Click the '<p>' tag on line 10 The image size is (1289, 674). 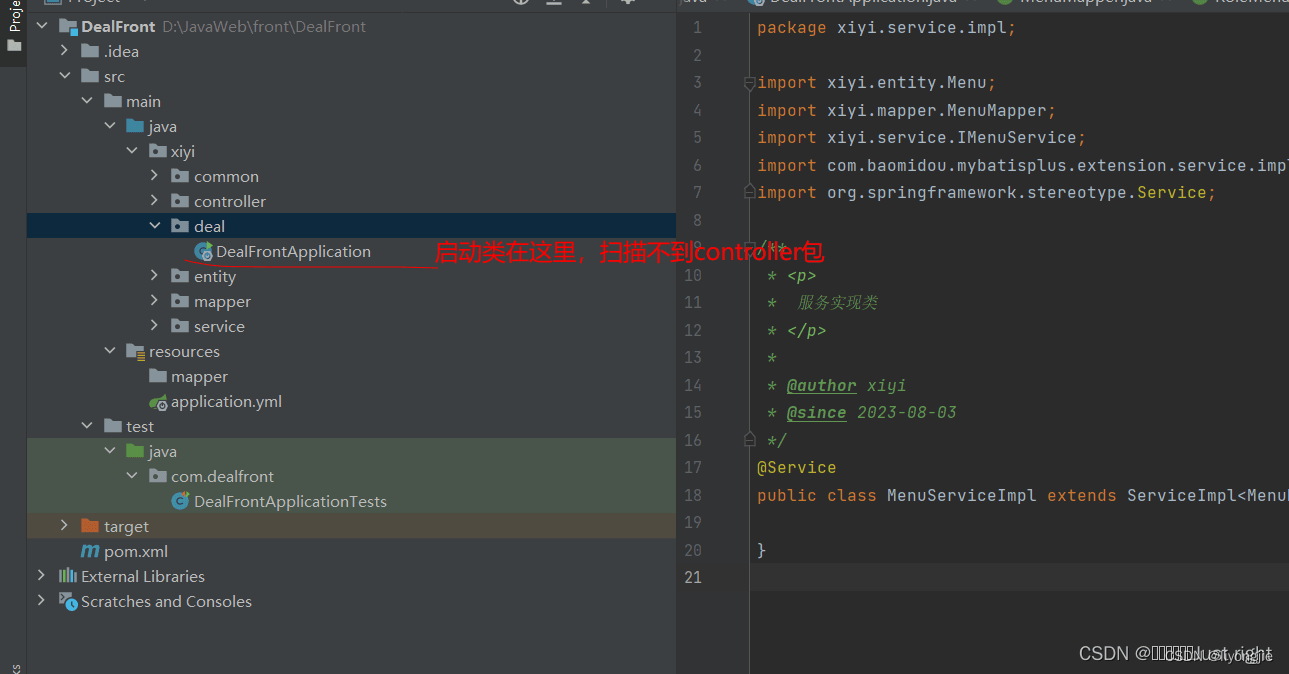click(801, 276)
